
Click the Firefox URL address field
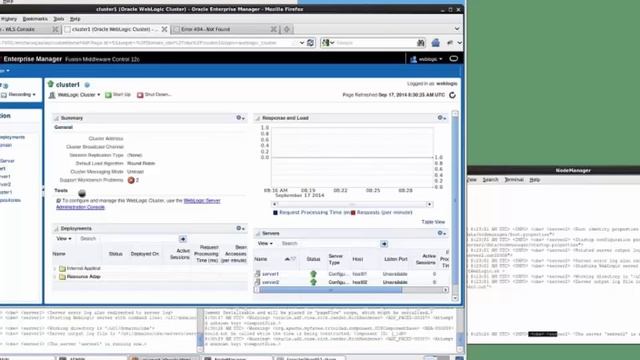click(149, 42)
